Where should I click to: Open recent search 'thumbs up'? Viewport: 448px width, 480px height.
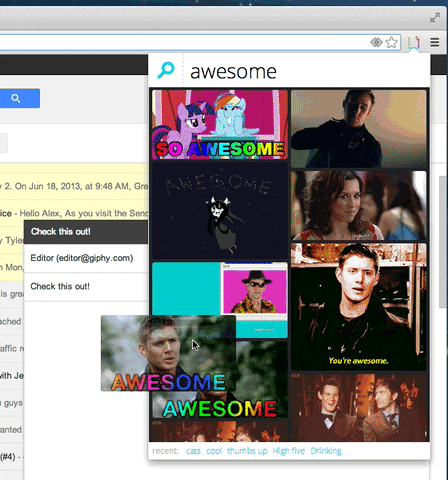point(247,451)
